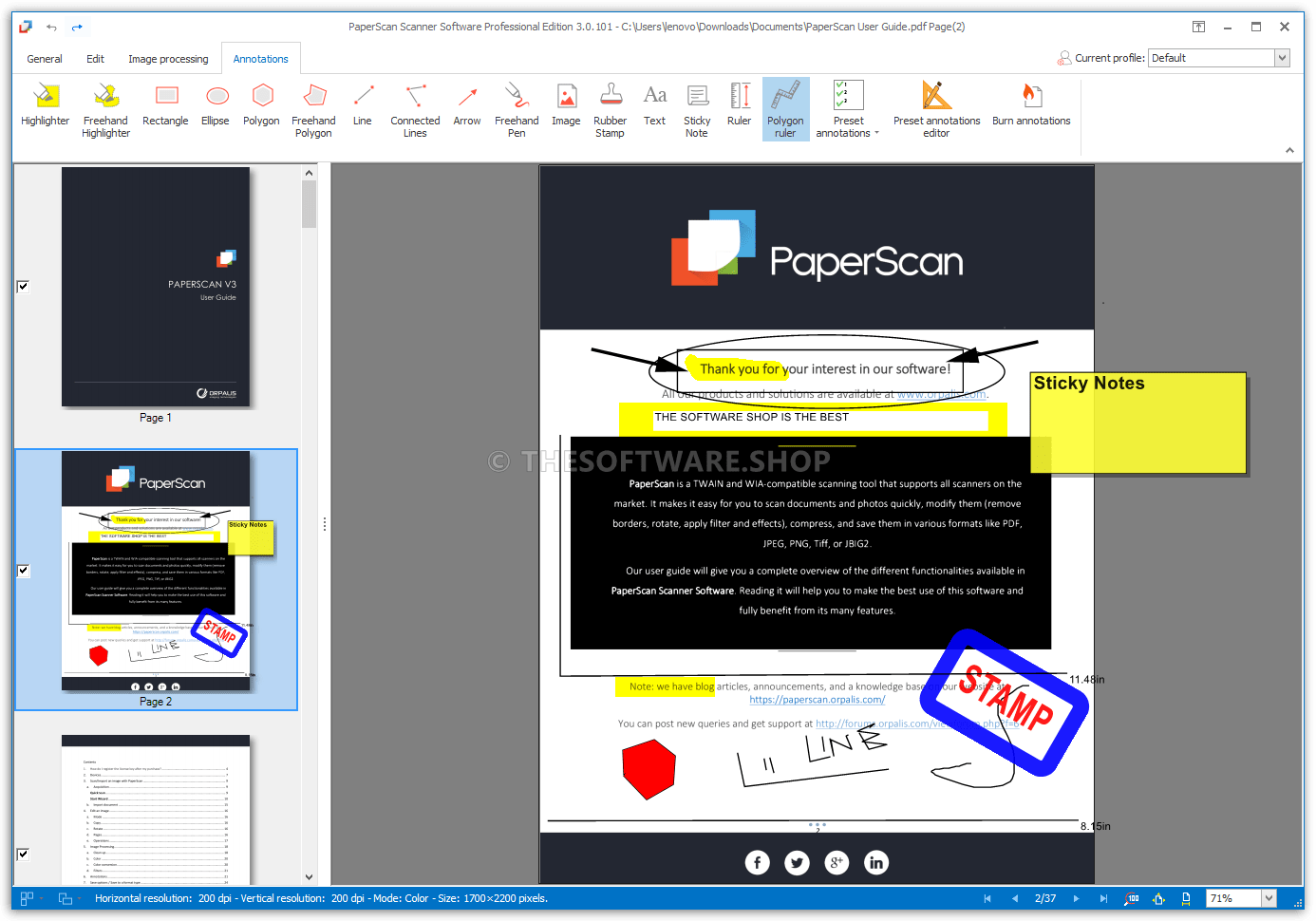Image resolution: width=1316 pixels, height=921 pixels.
Task: Click the Burn annotations icon
Action: coord(1031,104)
